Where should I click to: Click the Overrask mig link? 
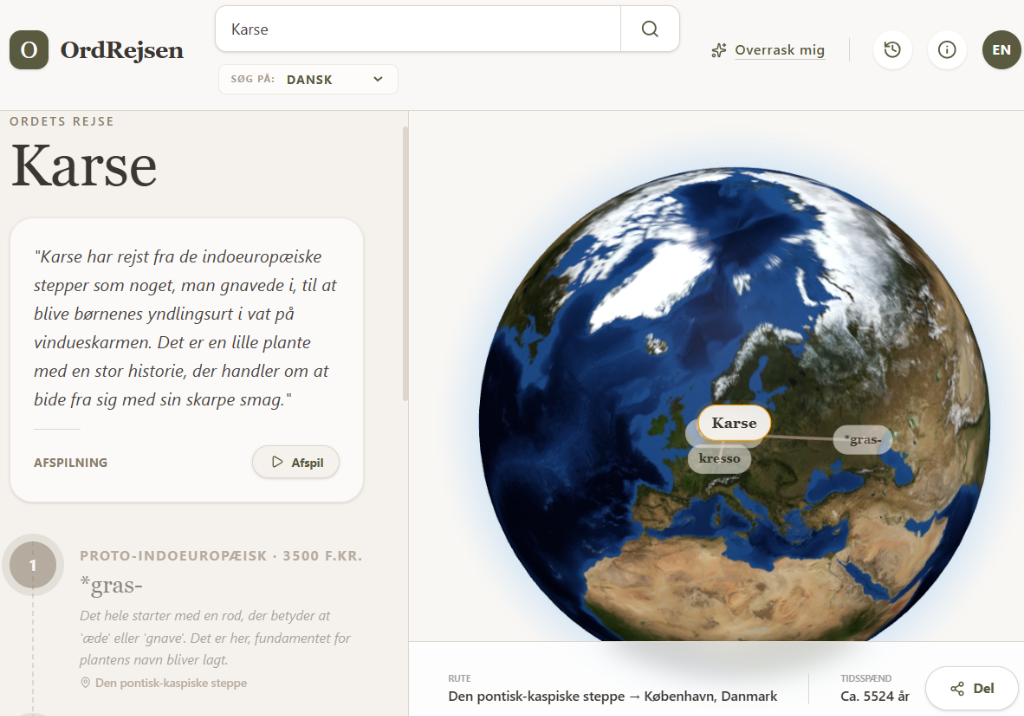pyautogui.click(x=779, y=50)
